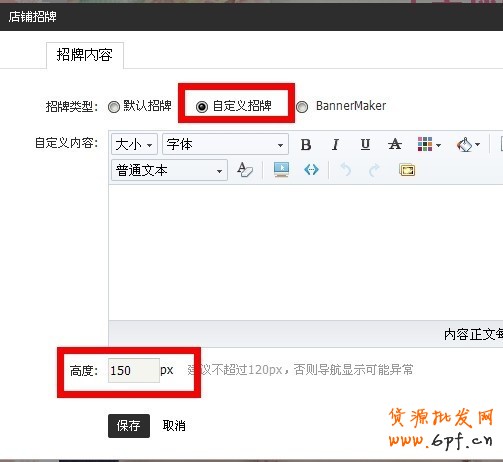Insert image using picture icon
The height and width of the screenshot is (462, 503).
[x=281, y=170]
